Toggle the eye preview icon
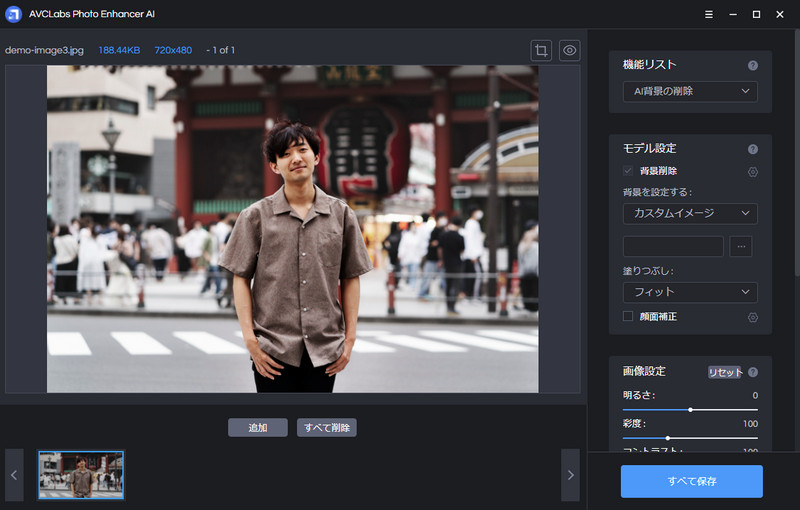 click(569, 50)
